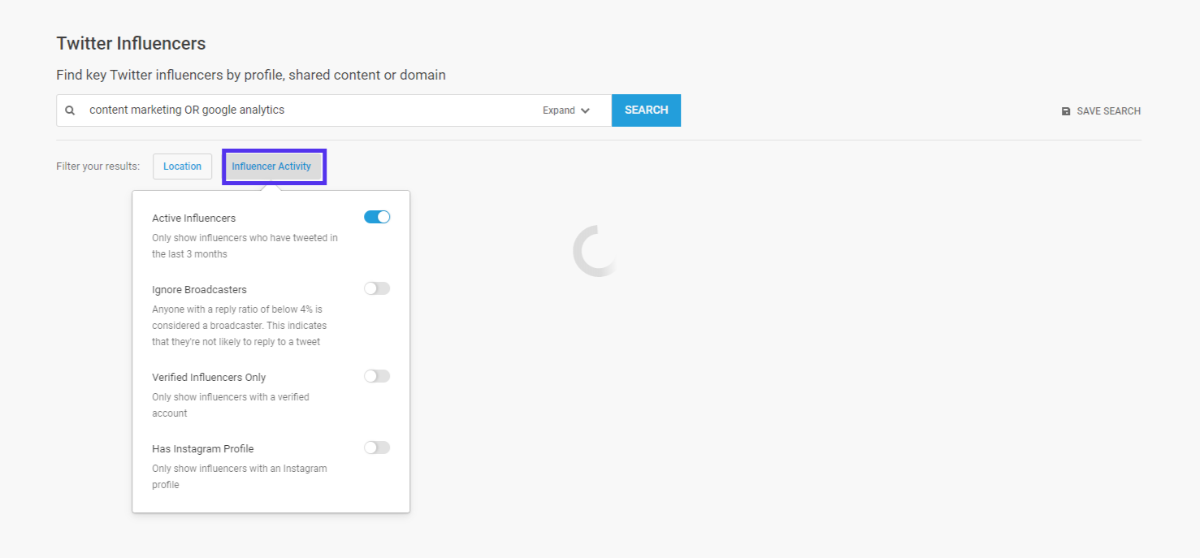This screenshot has width=1200, height=558.
Task: Click the blue SEARCH button
Action: (646, 110)
